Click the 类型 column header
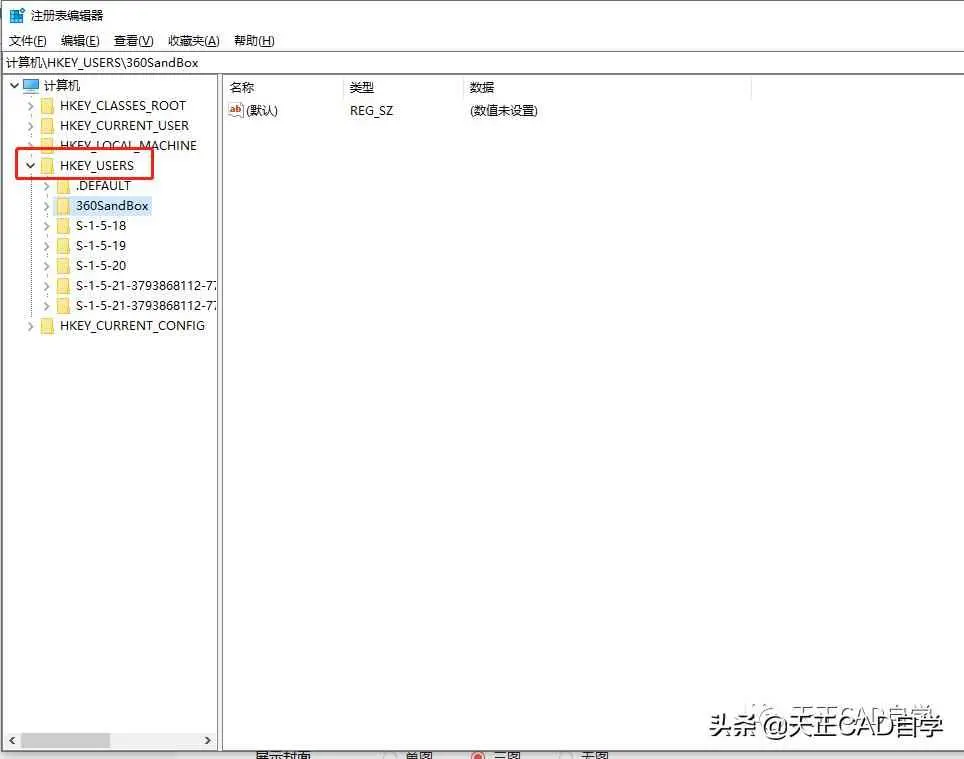 (x=362, y=88)
